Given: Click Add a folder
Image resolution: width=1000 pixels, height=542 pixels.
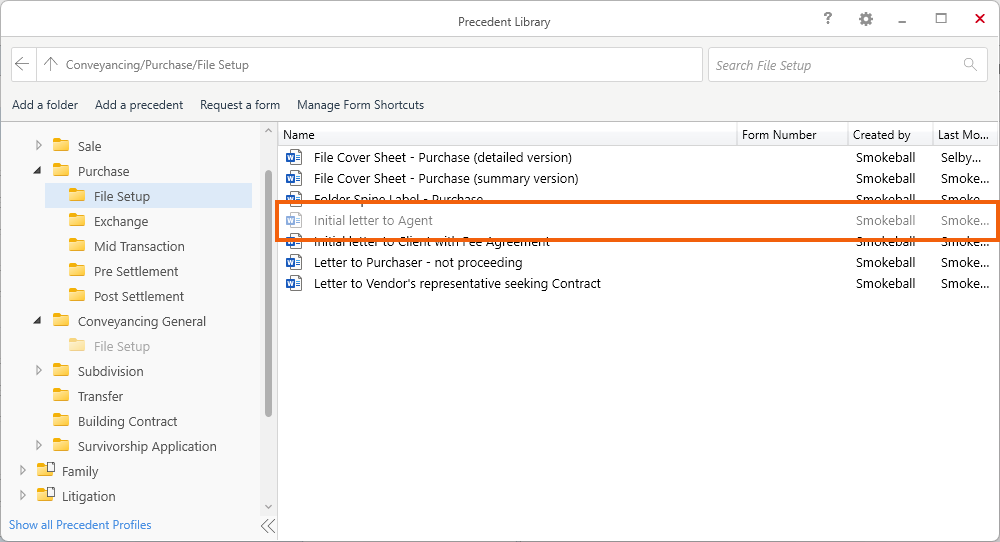Looking at the screenshot, I should [x=45, y=105].
